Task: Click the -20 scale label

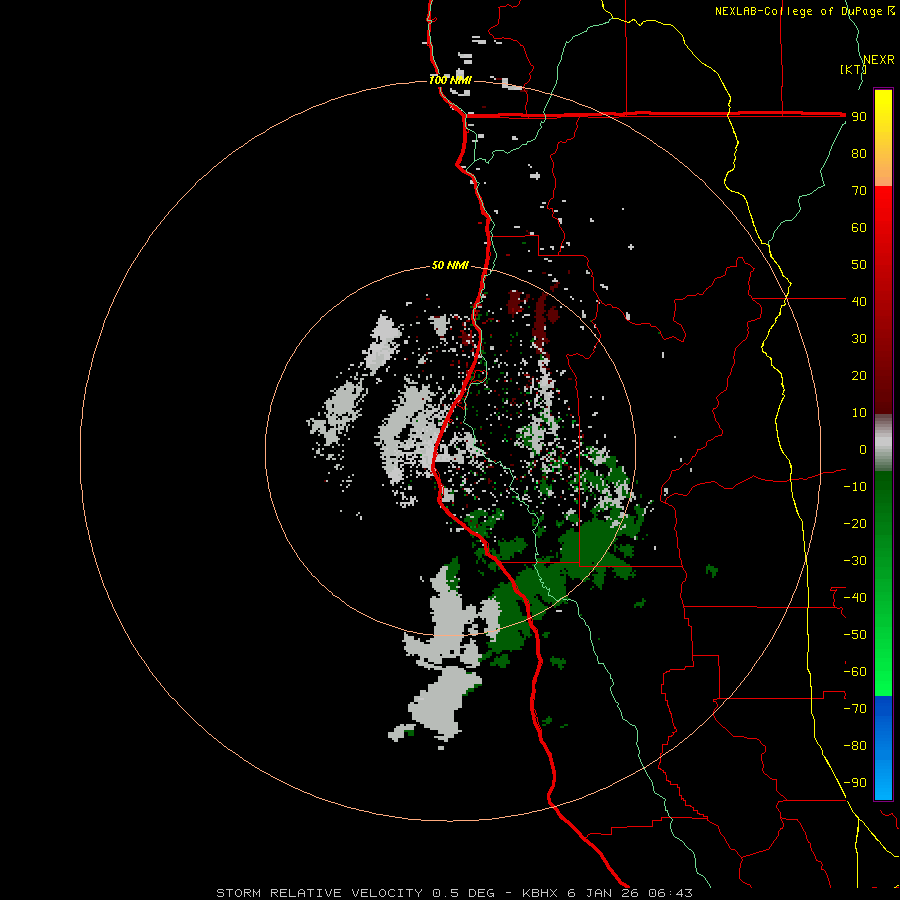Action: pyautogui.click(x=855, y=523)
